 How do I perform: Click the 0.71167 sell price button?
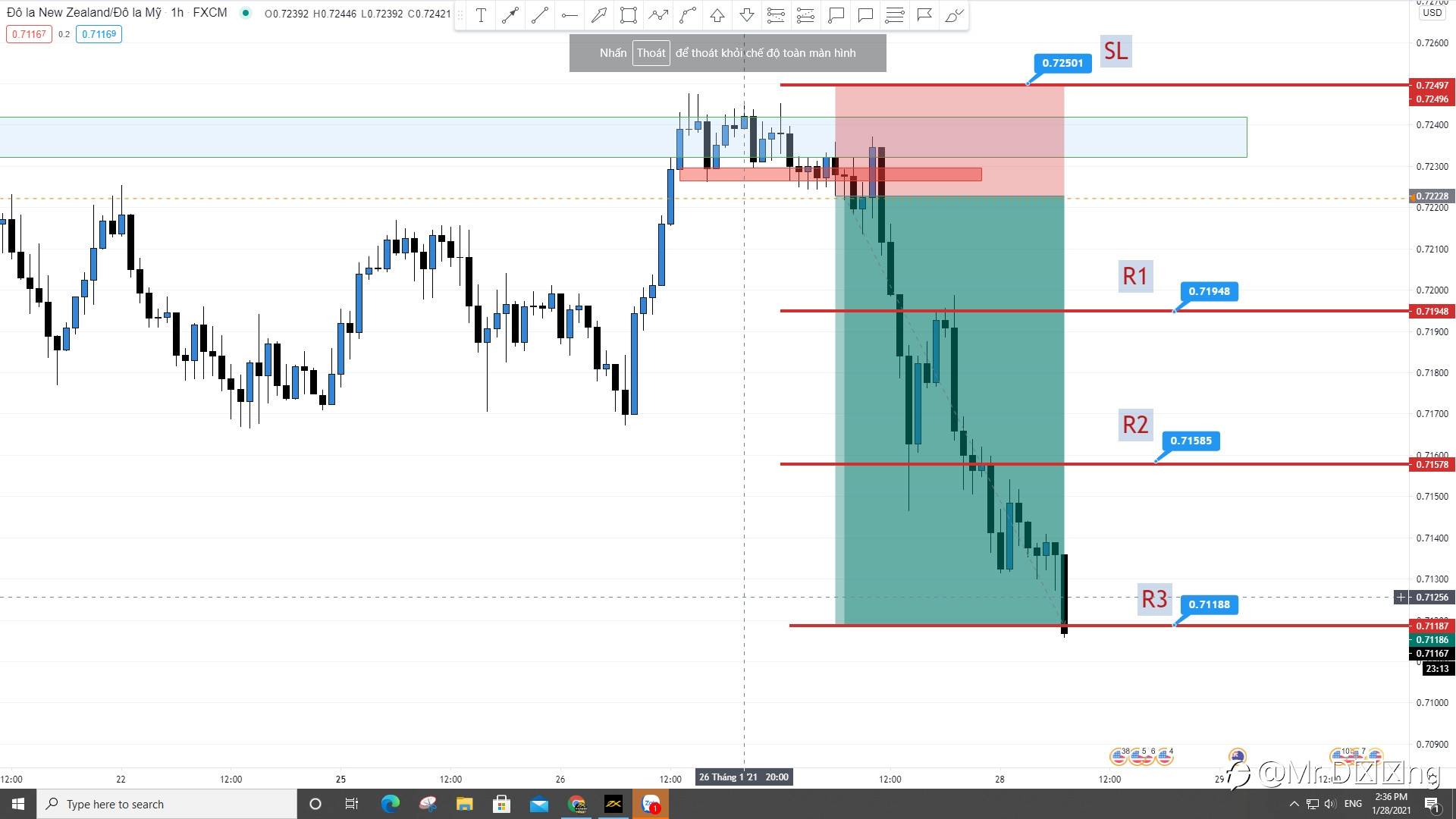(x=29, y=34)
